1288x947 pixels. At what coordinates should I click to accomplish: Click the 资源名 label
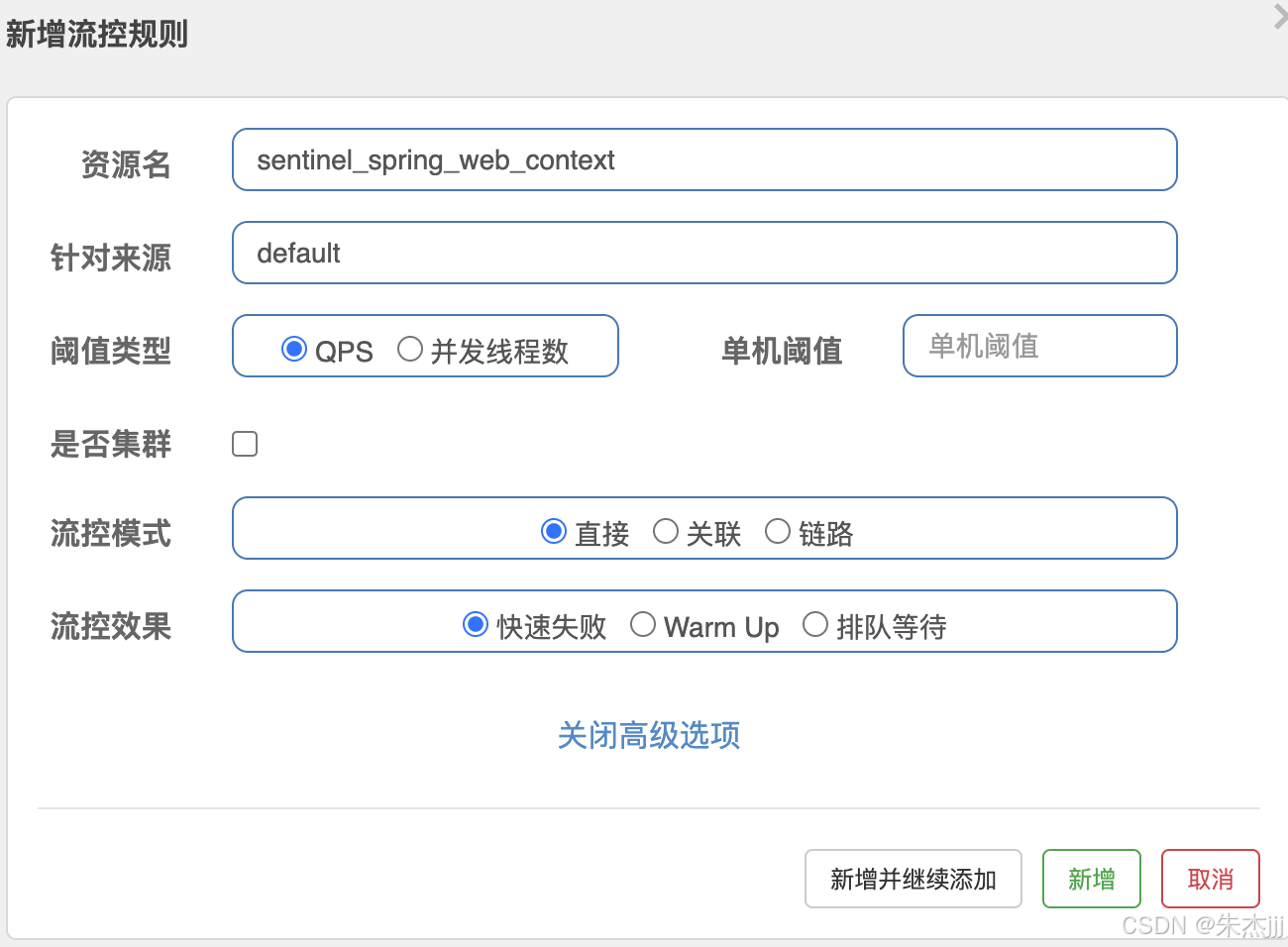tap(126, 163)
